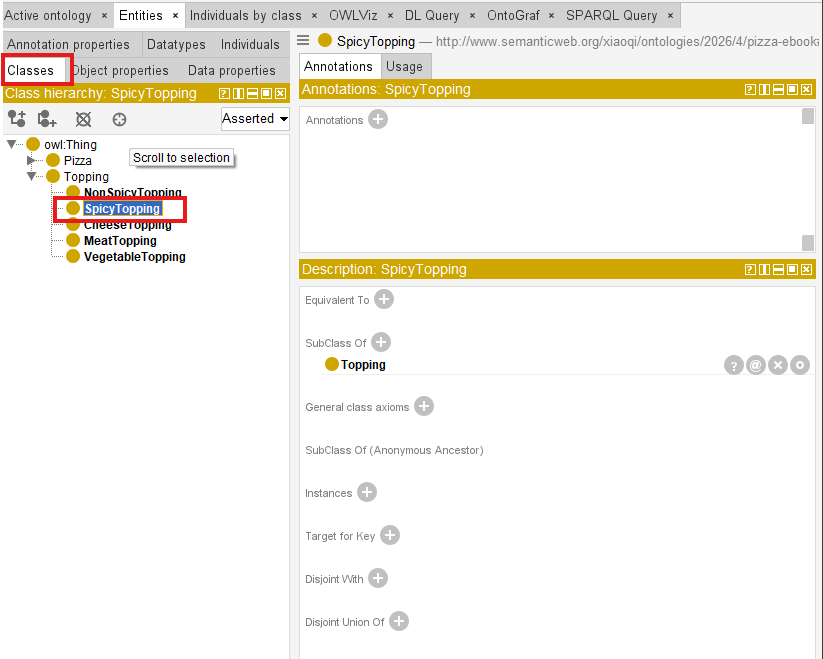
Task: Open the Datatypes tab
Action: point(176,45)
